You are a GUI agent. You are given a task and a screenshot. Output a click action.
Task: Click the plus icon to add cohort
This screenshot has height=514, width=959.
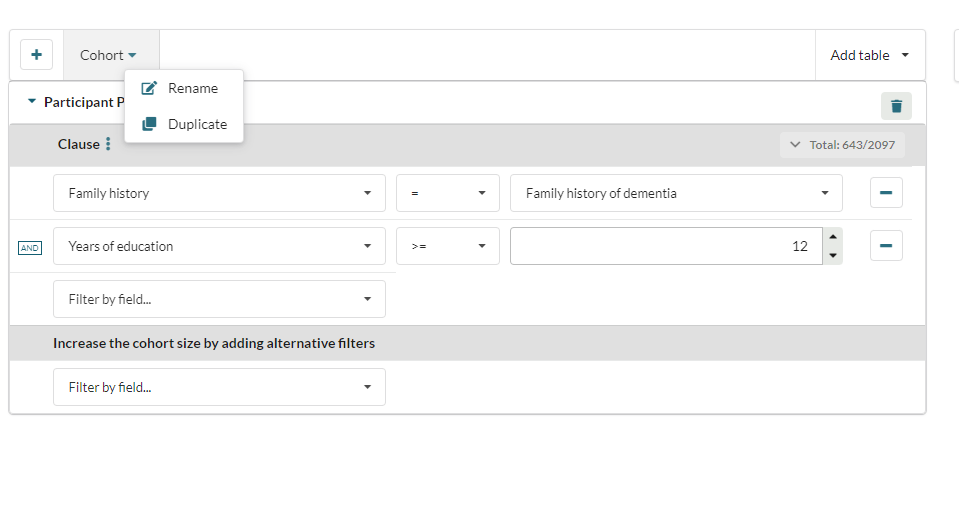pos(36,55)
